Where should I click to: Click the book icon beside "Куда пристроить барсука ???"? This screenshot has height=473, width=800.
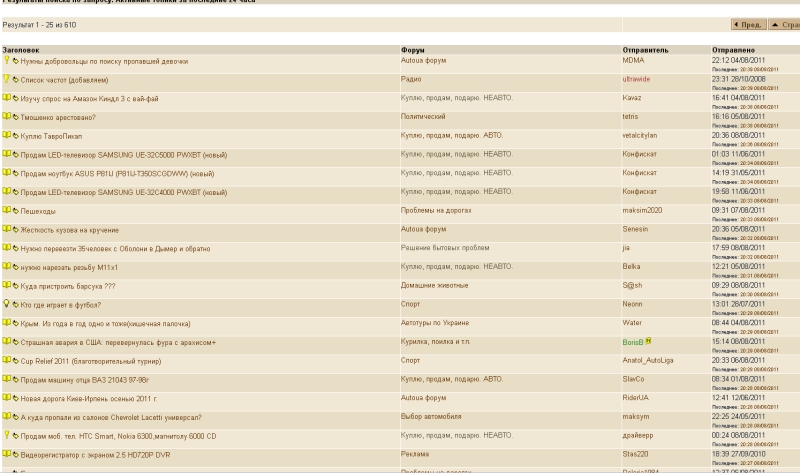(7, 285)
